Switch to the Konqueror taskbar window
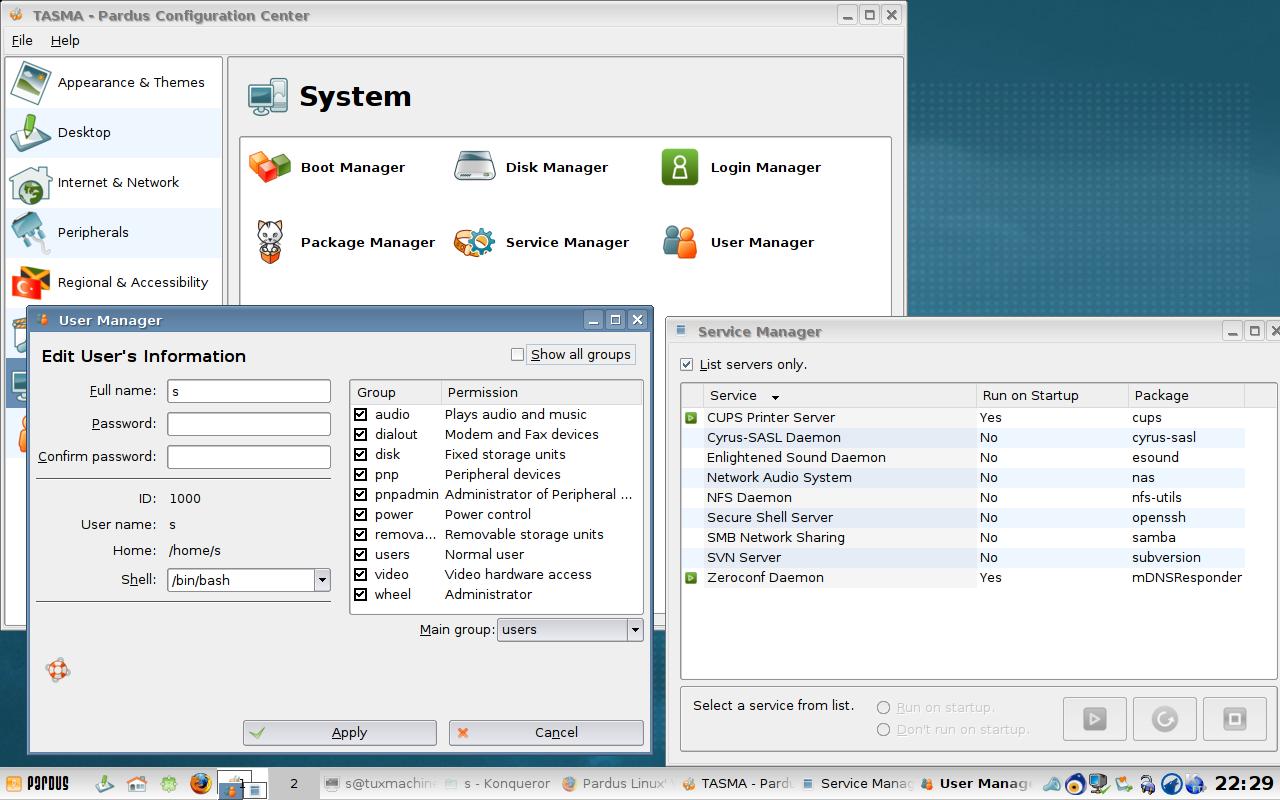Viewport: 1280px width, 800px height. [498, 784]
